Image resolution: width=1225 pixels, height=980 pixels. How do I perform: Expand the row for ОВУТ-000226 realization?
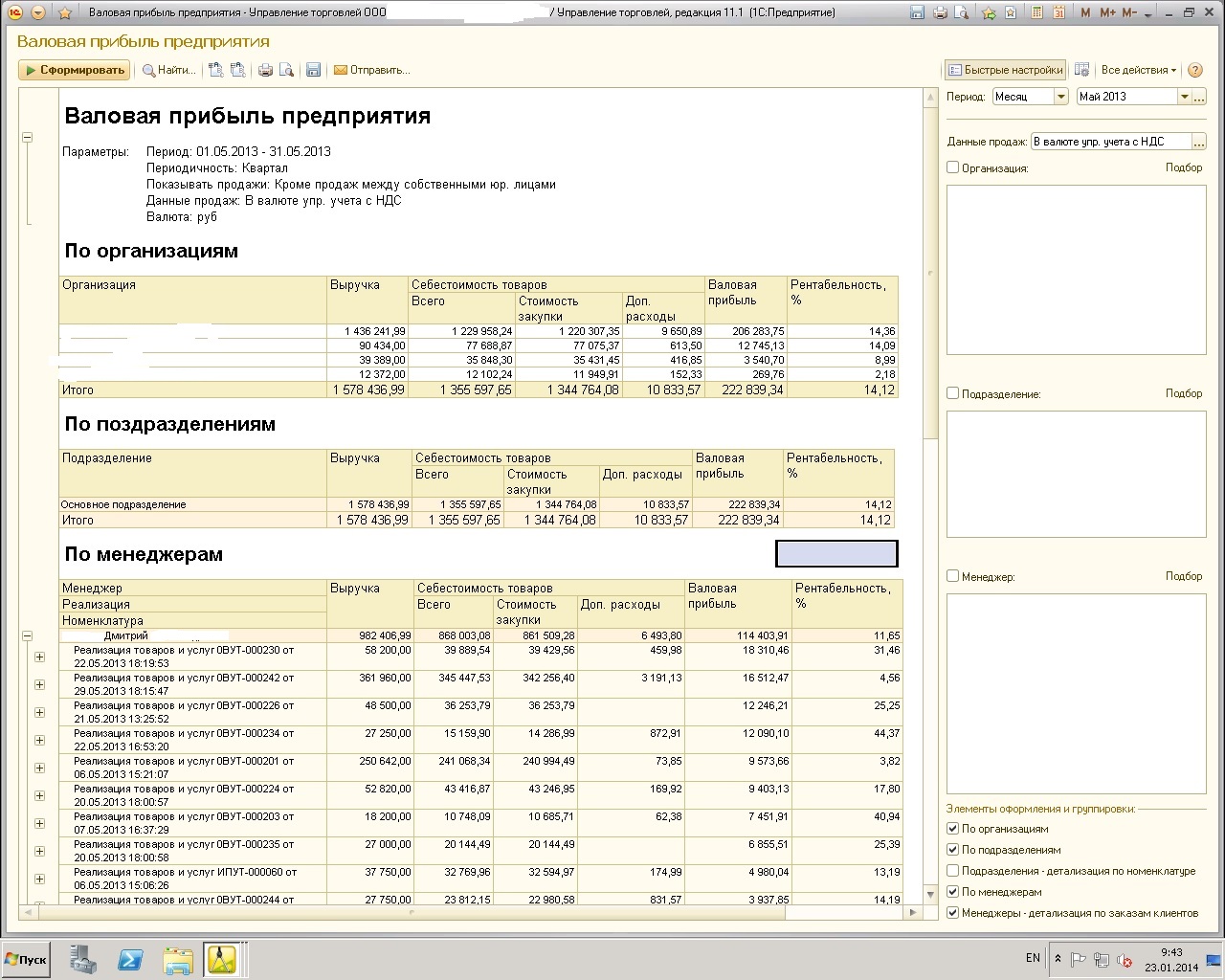tap(39, 712)
